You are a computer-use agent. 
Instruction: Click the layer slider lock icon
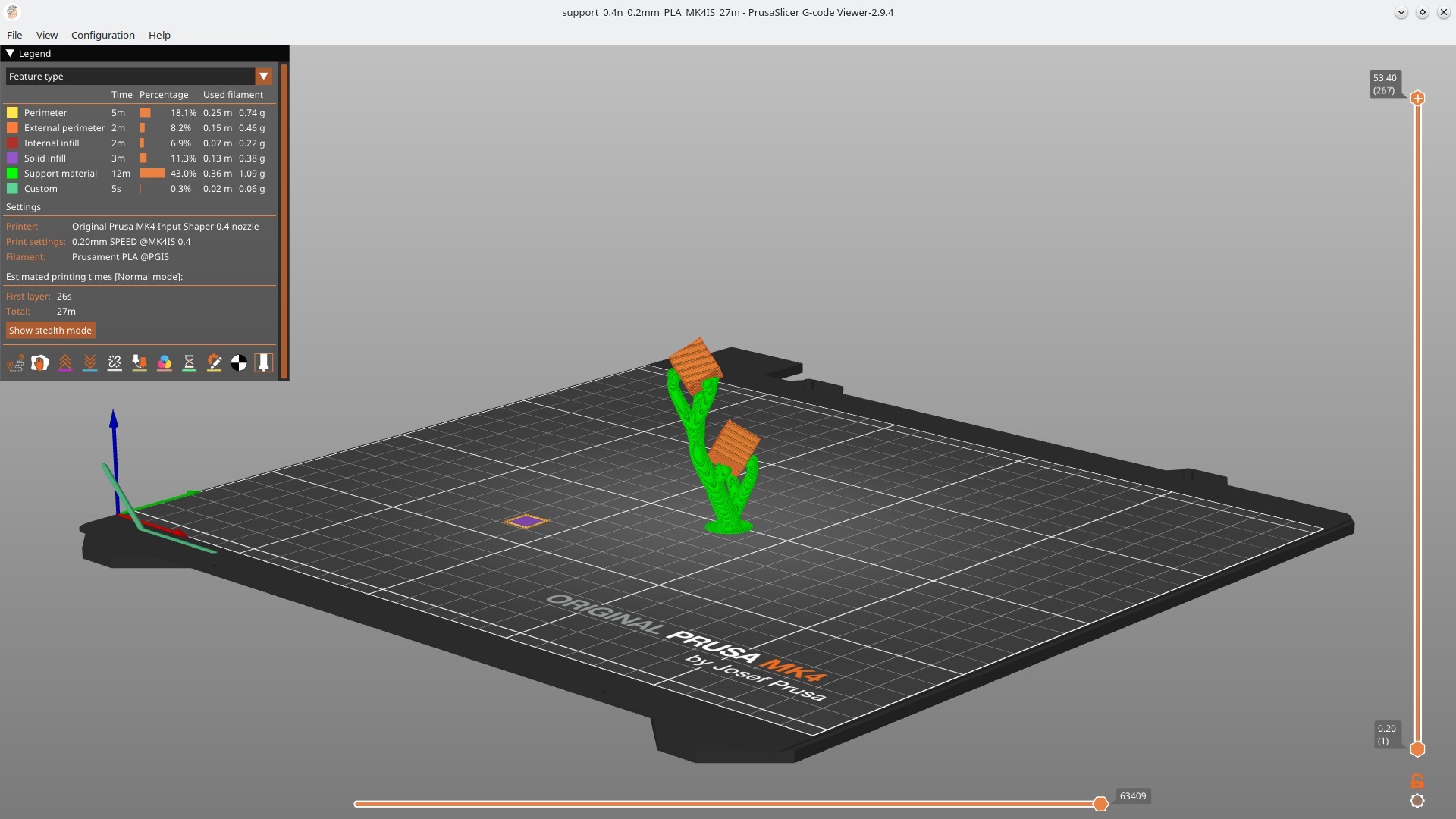pyautogui.click(x=1417, y=781)
